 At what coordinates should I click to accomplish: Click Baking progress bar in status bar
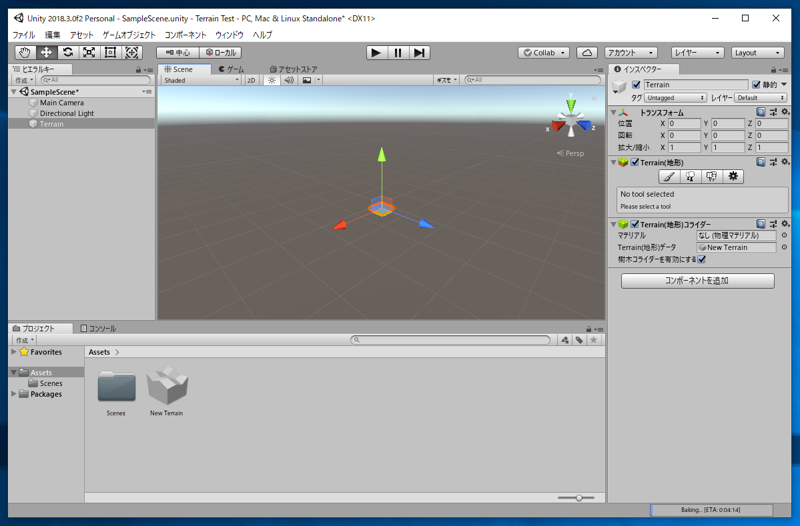(x=711, y=510)
